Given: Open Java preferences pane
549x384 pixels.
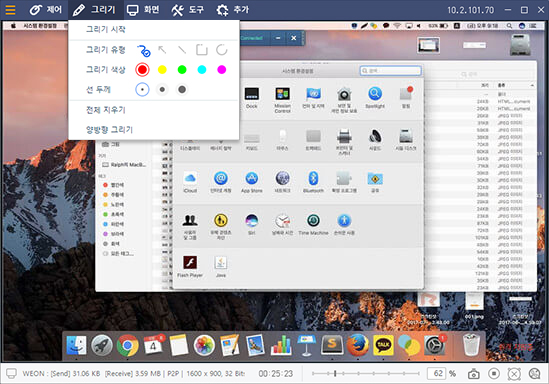Looking at the screenshot, I should (221, 267).
